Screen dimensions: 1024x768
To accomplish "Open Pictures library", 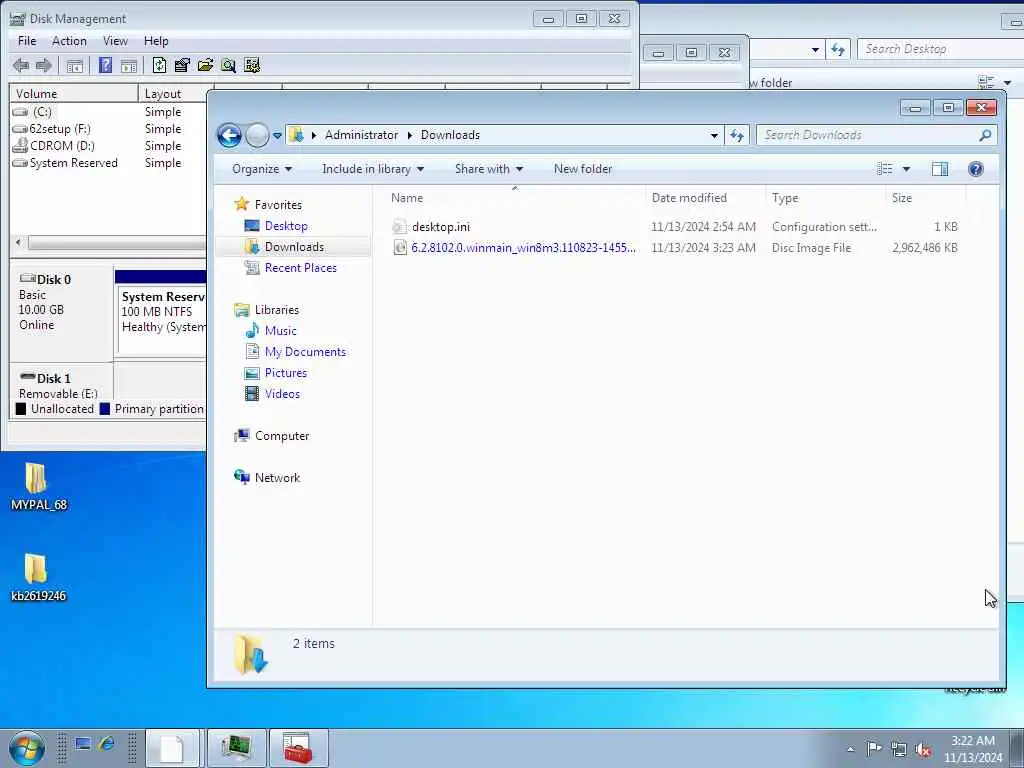I will pyautogui.click(x=285, y=373).
